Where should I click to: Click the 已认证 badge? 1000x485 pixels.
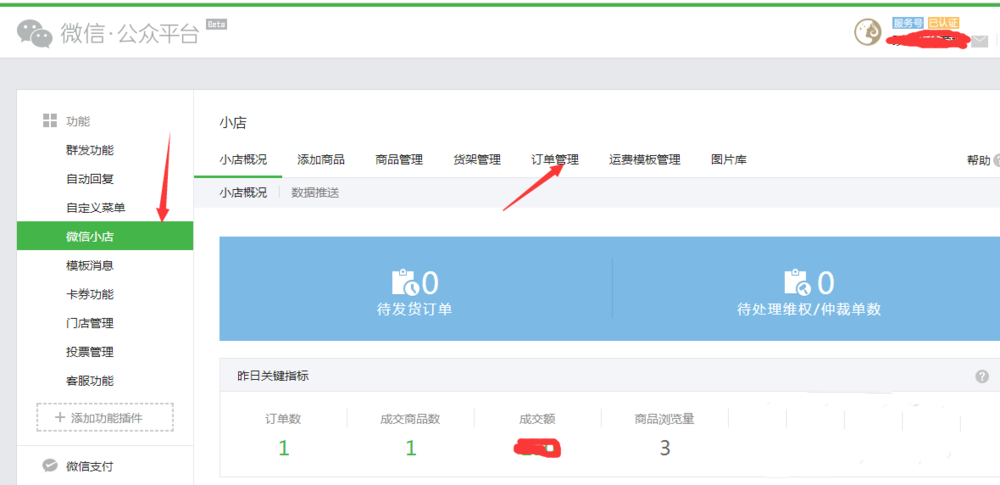[943, 23]
